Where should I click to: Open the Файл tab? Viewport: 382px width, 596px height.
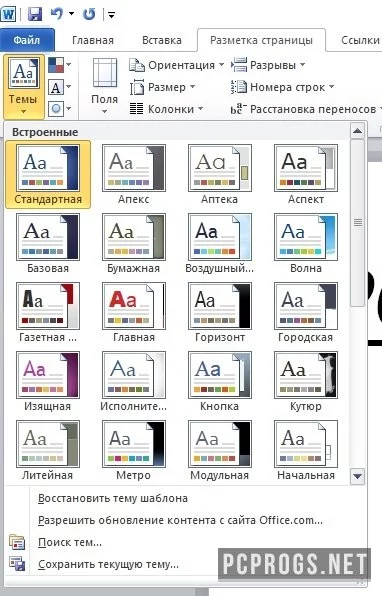pos(27,40)
